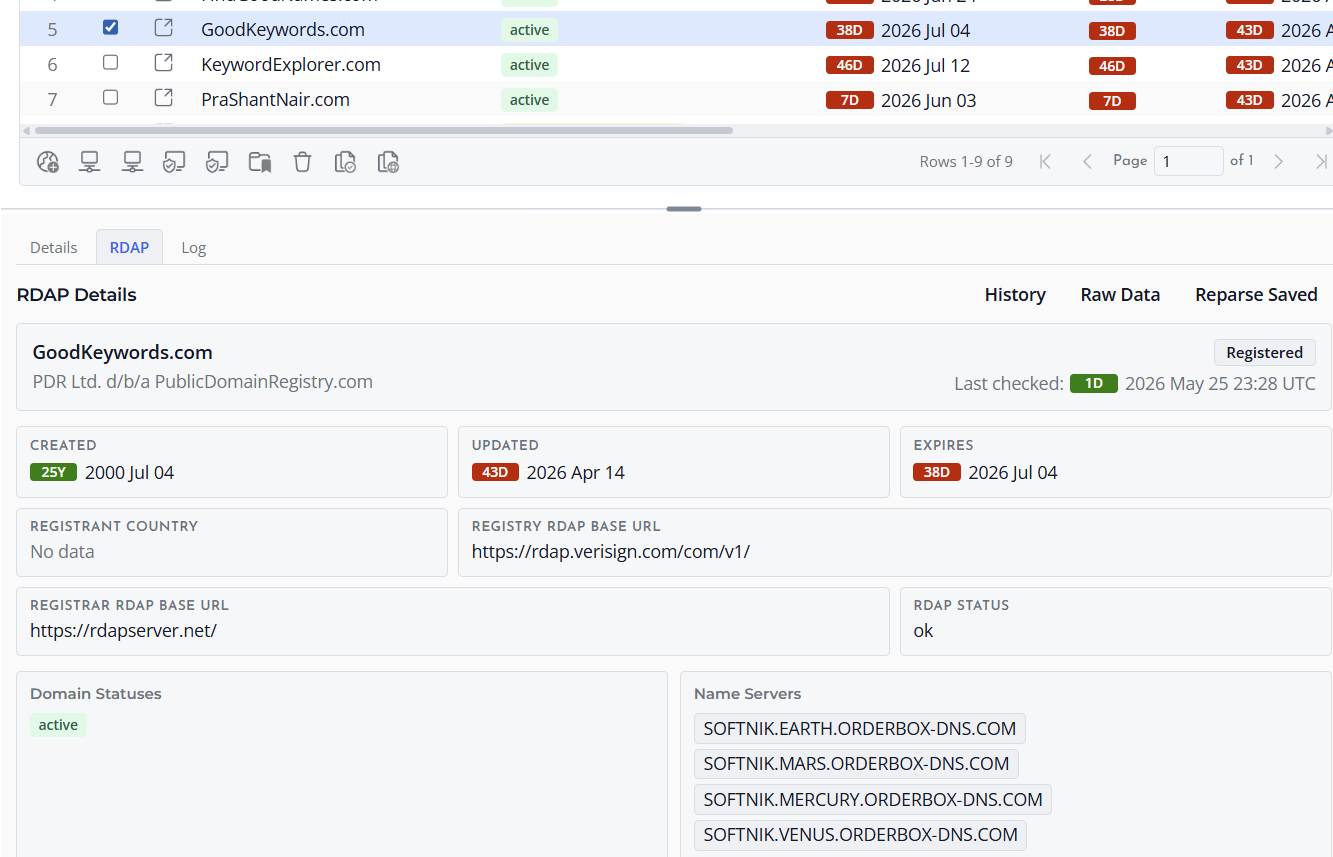
Task: Click active status badge in KeywordExplorer.com row
Action: [529, 65]
